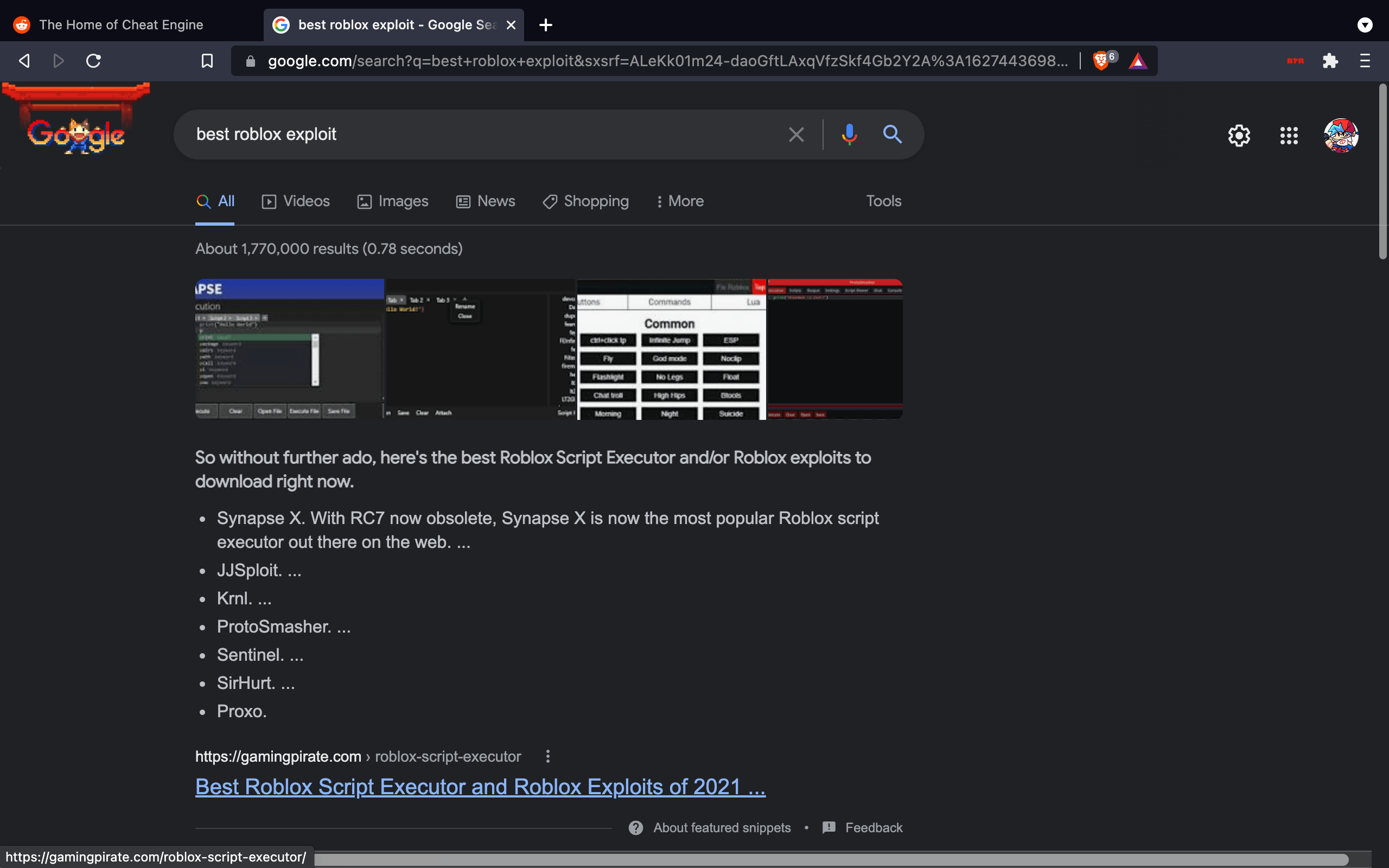
Task: Click the horizontal scrollbar at bottom
Action: (831, 859)
